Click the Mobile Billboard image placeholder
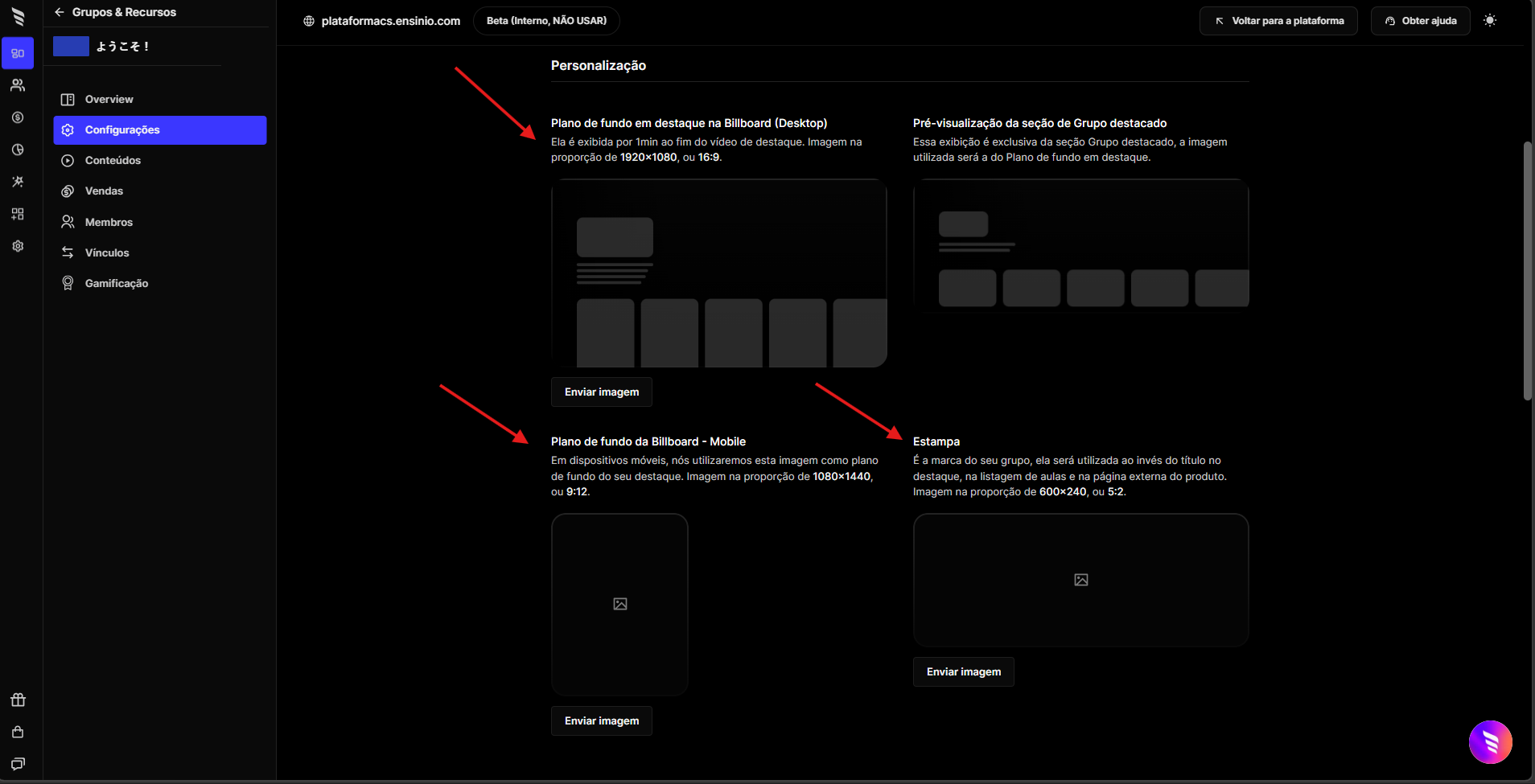The height and width of the screenshot is (784, 1535). tap(619, 604)
